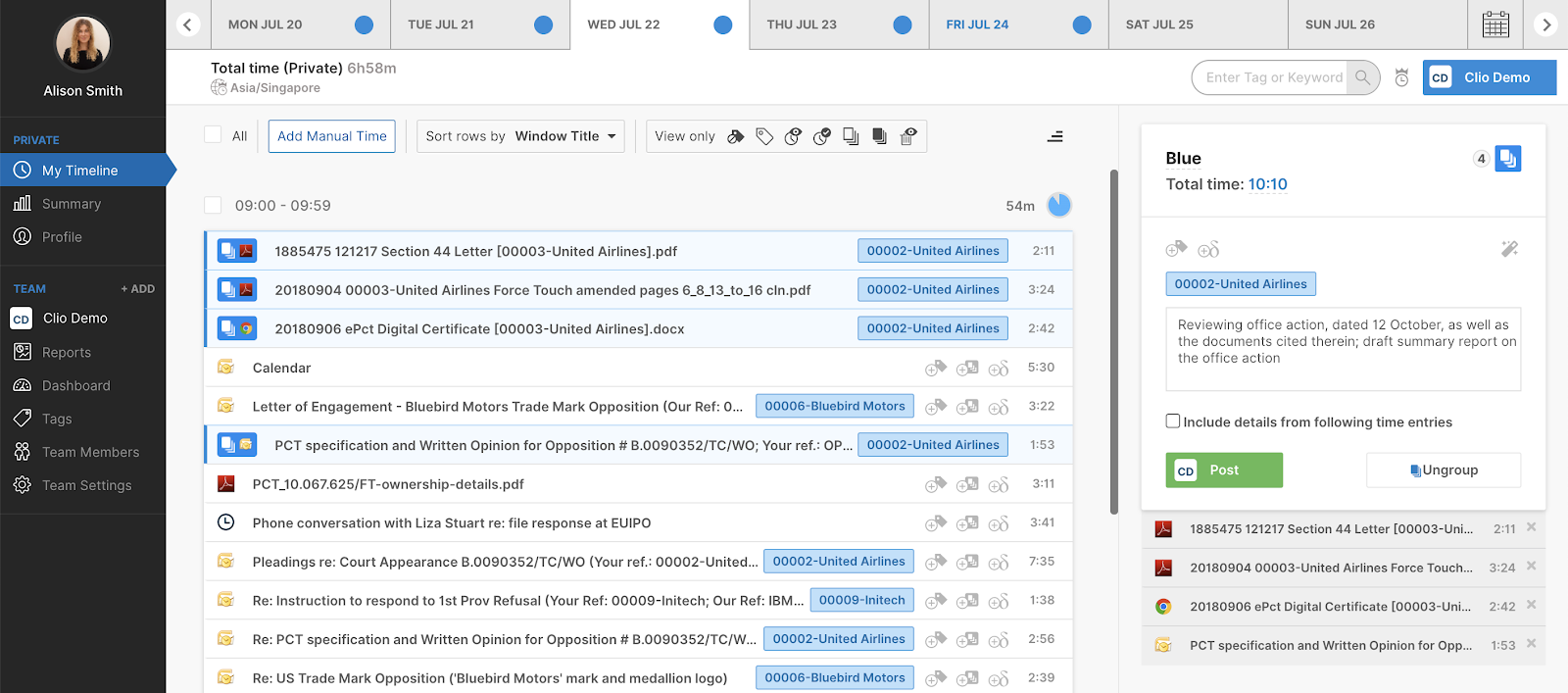Click the 10:10 total time value
The height and width of the screenshot is (693, 1568).
(1267, 184)
